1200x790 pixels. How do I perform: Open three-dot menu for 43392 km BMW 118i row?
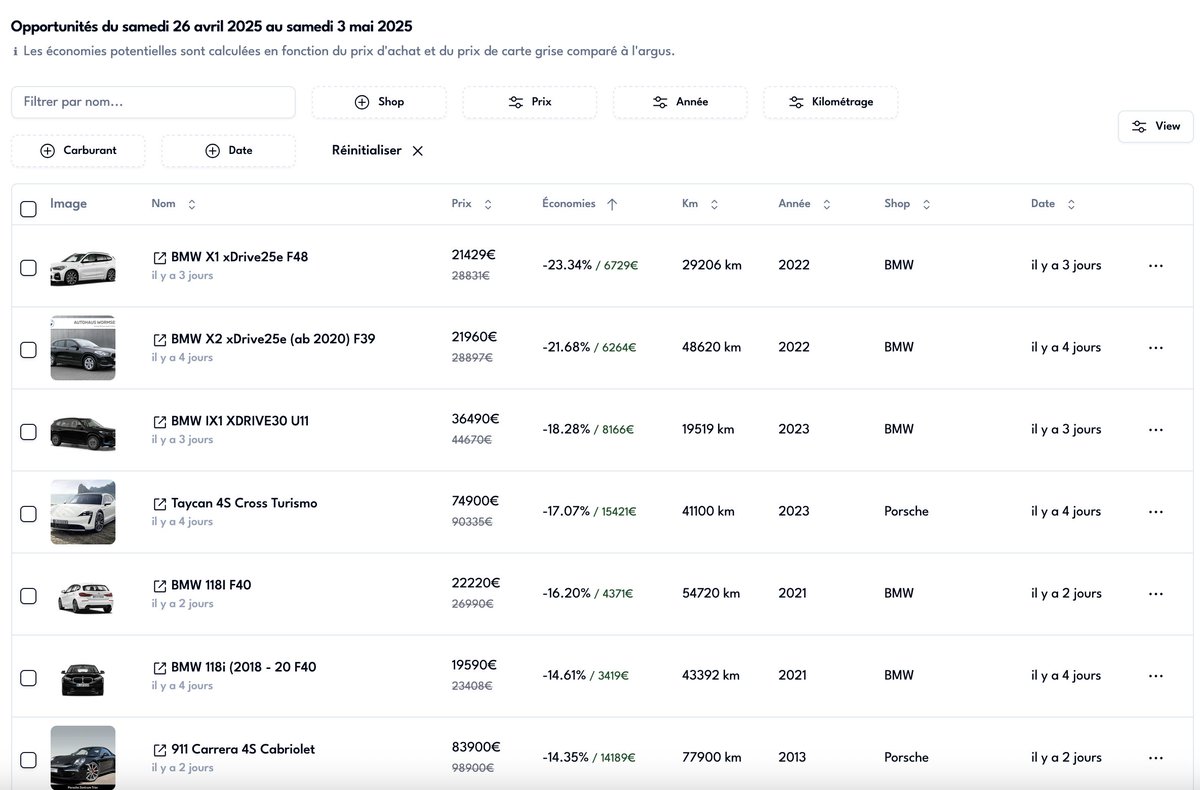click(x=1156, y=676)
